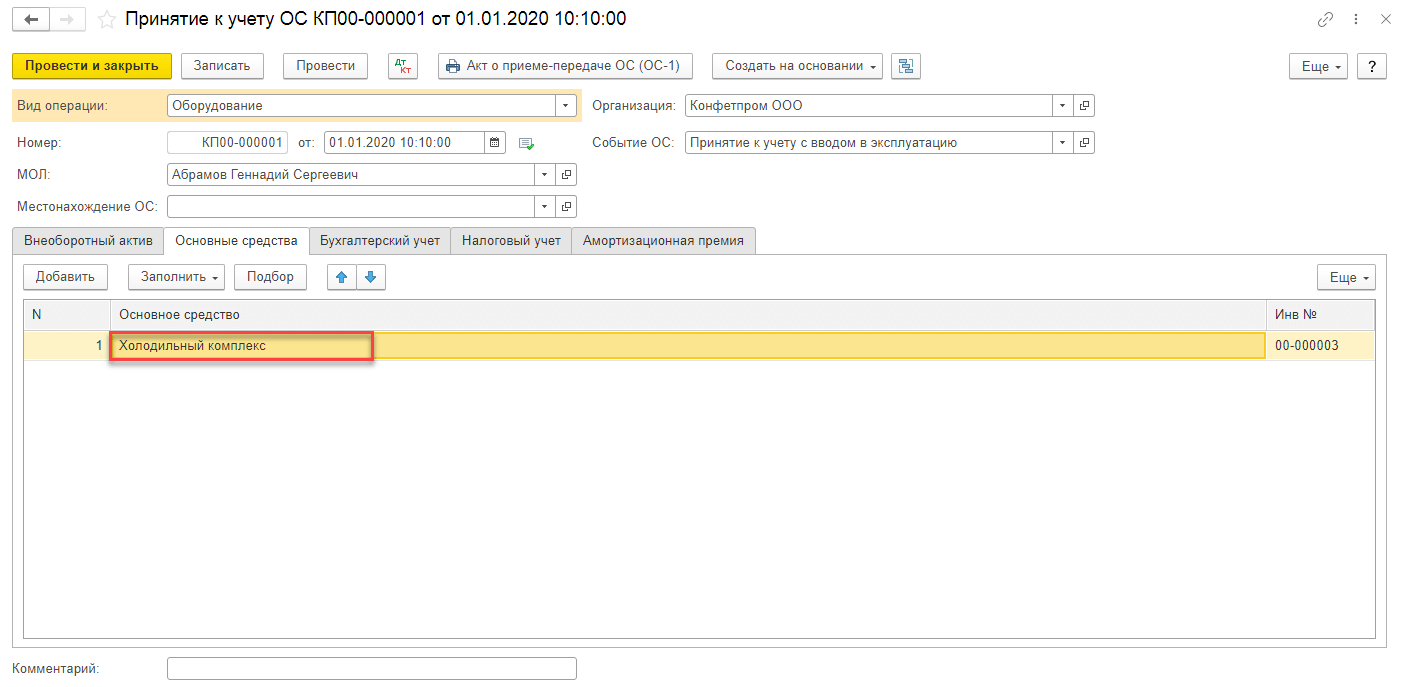Open document structure icon in toolbar
The height and width of the screenshot is (687, 1403).
click(x=906, y=66)
